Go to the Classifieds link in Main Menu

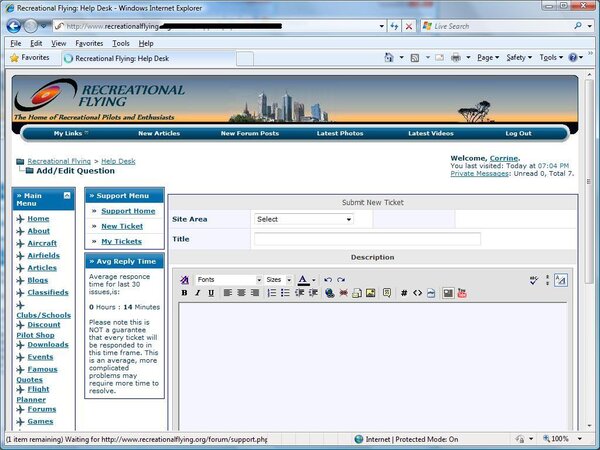(48, 292)
